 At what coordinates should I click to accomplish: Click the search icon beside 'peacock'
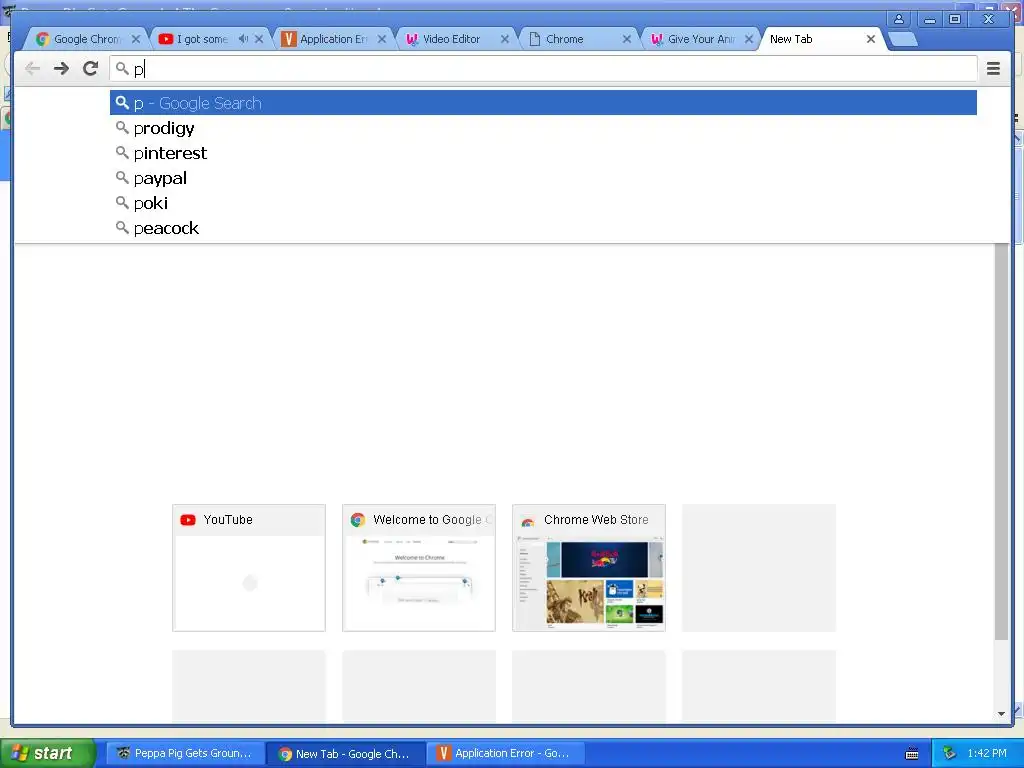[x=122, y=227]
